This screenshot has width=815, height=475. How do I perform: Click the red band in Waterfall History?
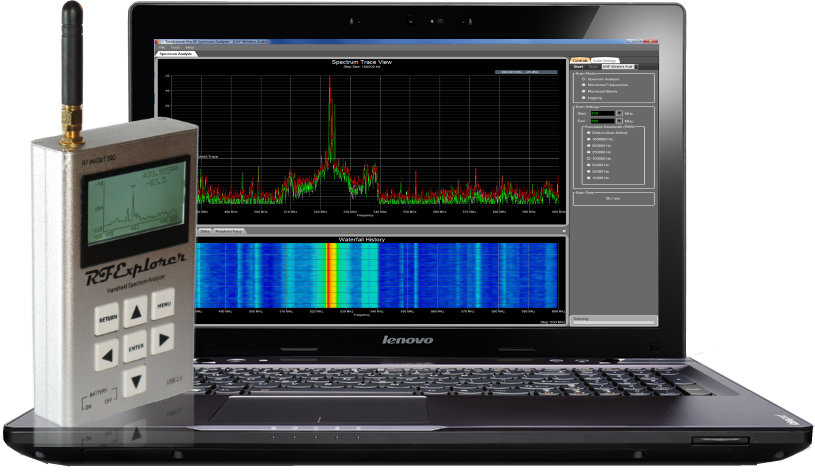tap(330, 275)
